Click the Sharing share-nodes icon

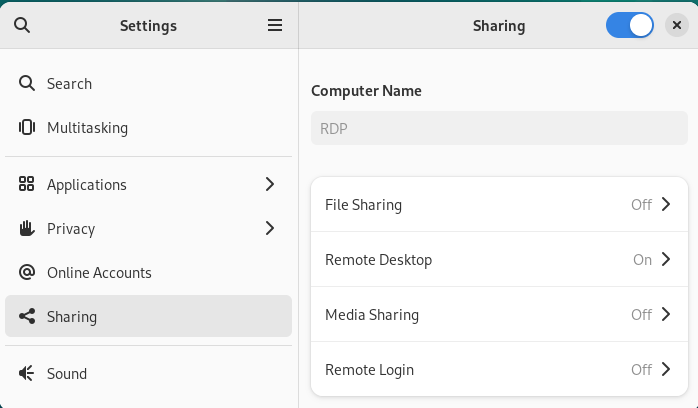pyautogui.click(x=27, y=316)
